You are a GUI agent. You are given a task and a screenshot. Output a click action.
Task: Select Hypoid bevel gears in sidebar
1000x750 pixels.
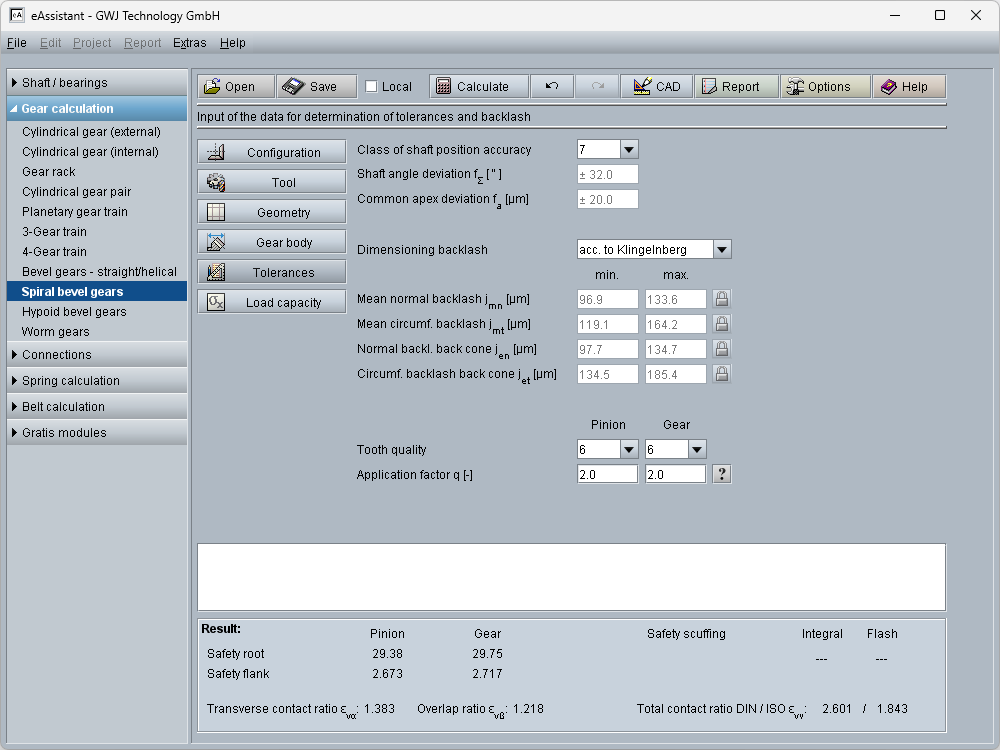pyautogui.click(x=74, y=312)
